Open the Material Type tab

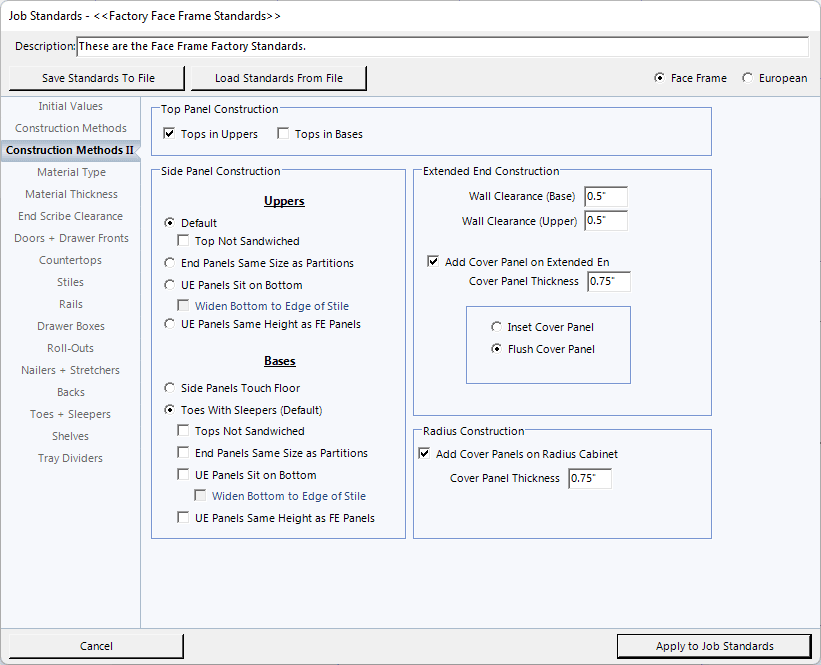71,172
